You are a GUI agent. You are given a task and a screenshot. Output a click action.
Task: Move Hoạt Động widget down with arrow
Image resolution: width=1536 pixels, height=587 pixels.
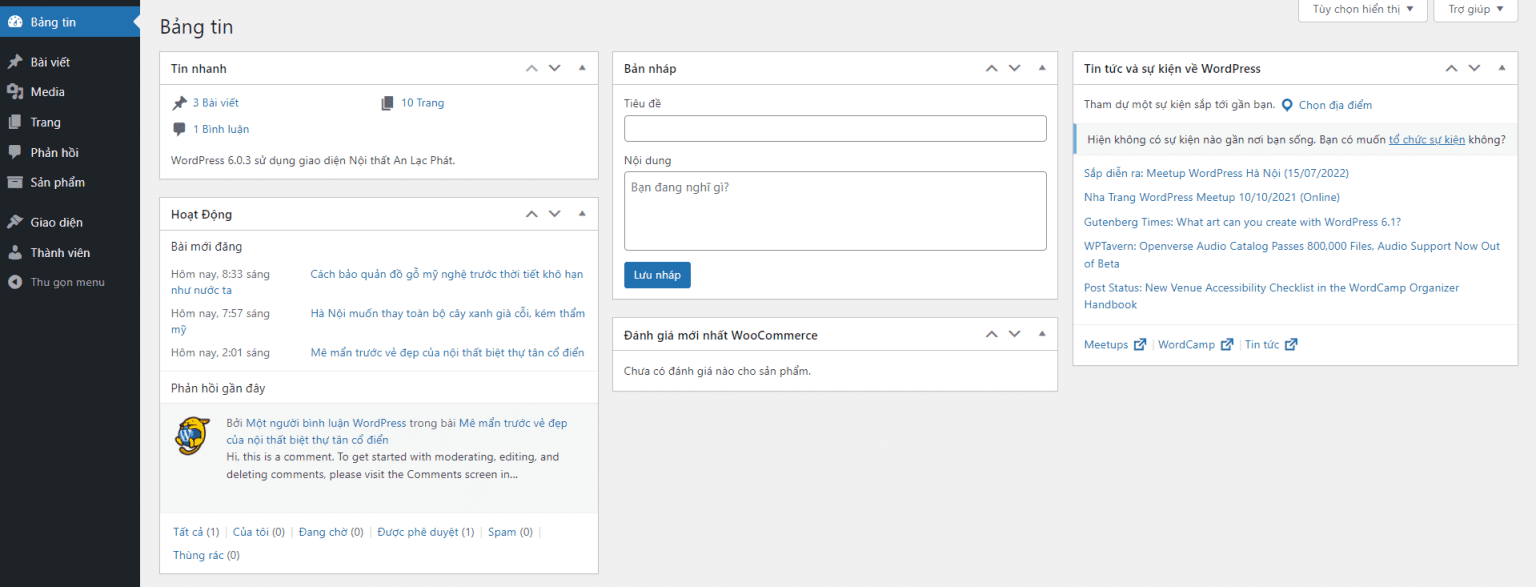[x=555, y=214]
